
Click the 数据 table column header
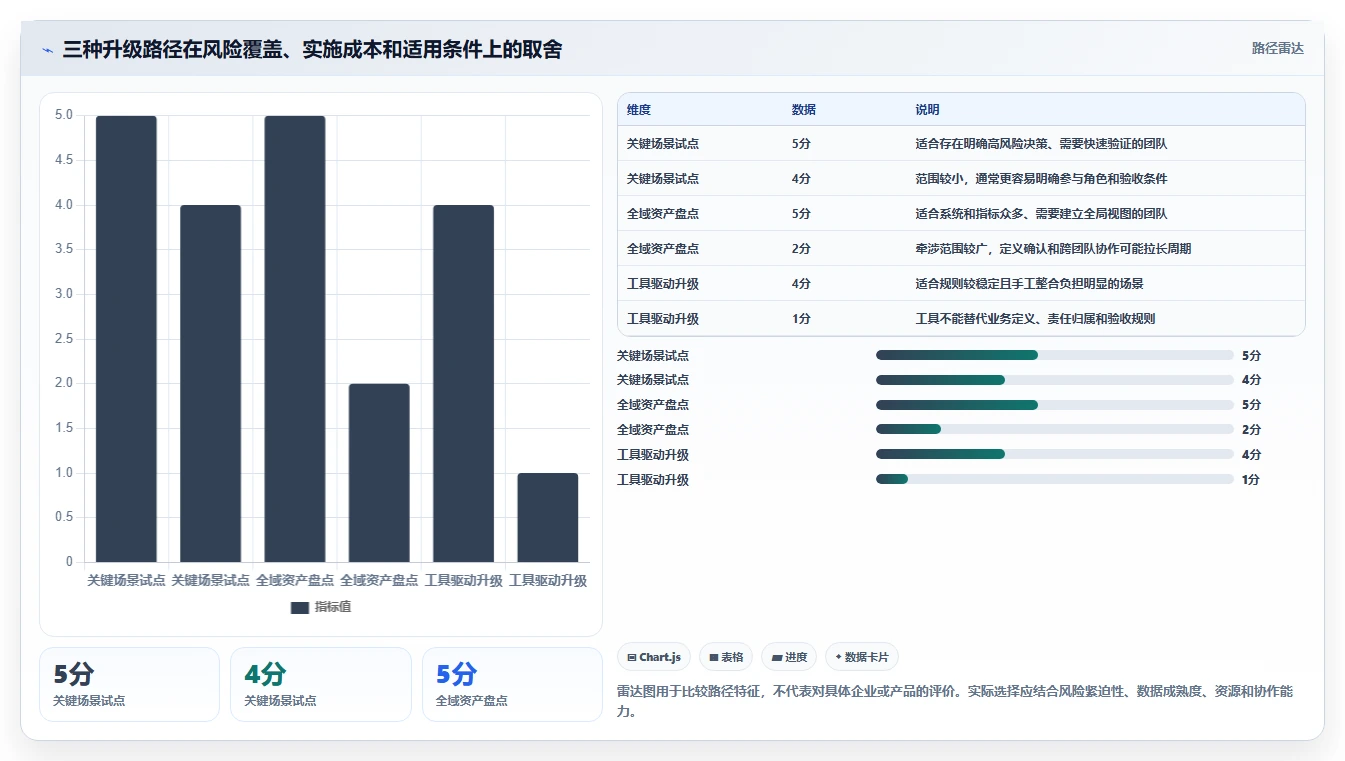pos(804,110)
